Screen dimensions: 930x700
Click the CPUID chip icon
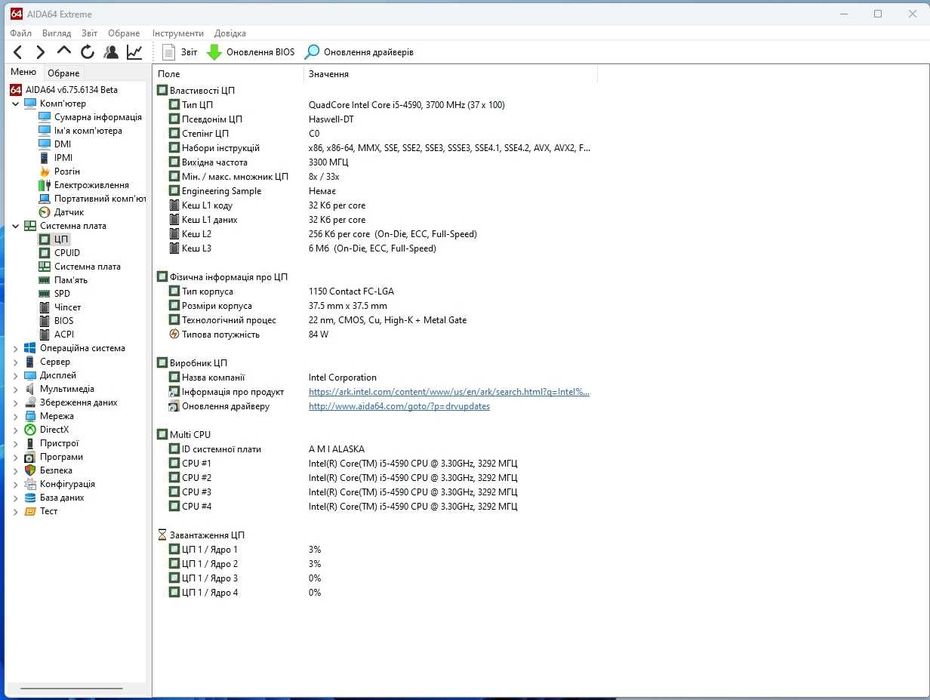(44, 253)
